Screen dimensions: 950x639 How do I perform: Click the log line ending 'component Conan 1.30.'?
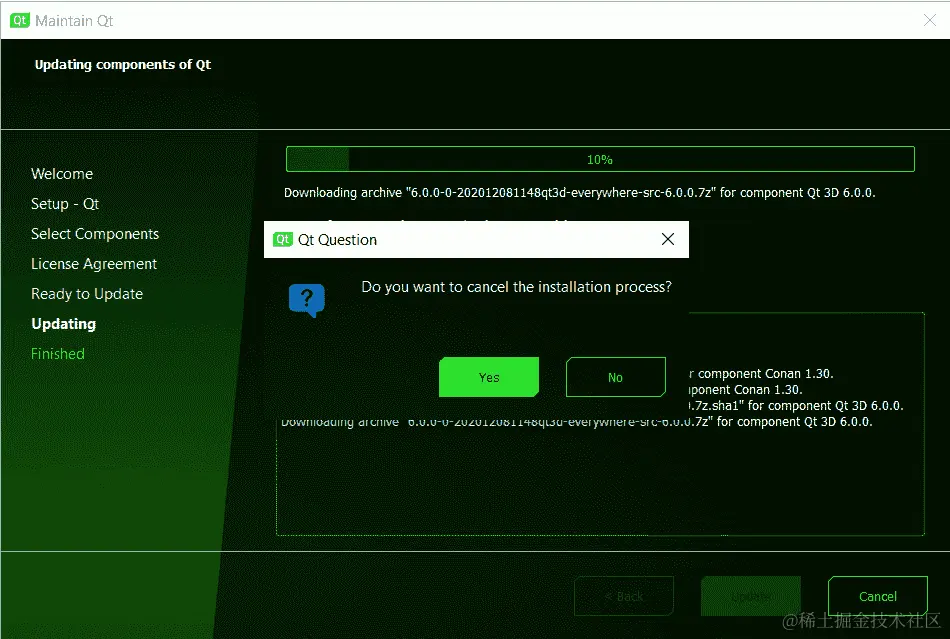pos(761,374)
